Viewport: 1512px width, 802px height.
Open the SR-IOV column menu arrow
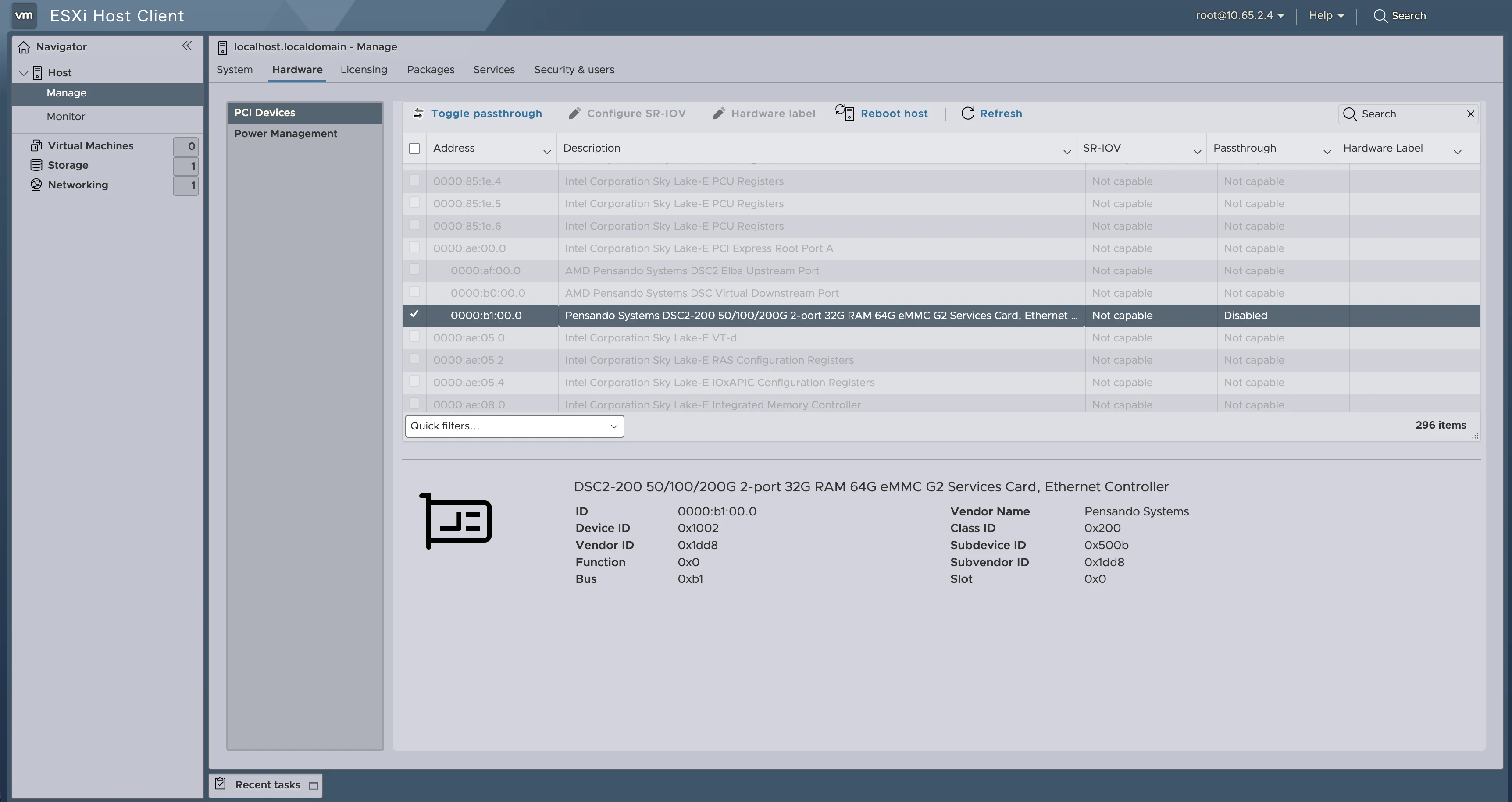point(1197,152)
